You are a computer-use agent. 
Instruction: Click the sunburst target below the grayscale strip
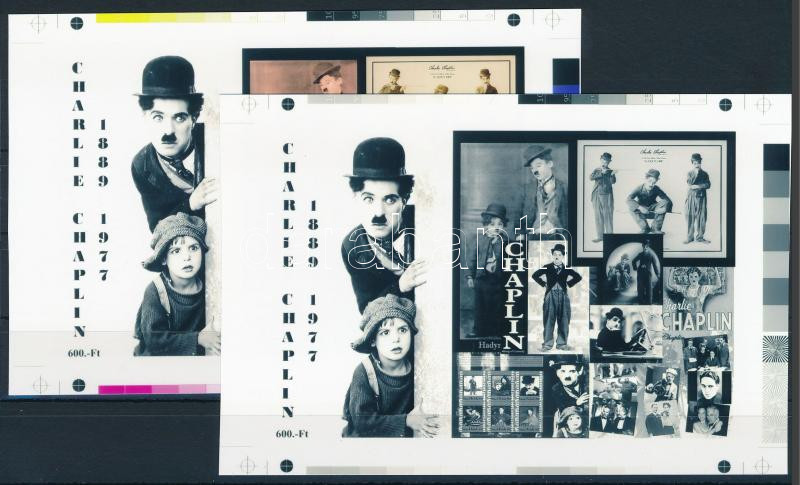776,349
